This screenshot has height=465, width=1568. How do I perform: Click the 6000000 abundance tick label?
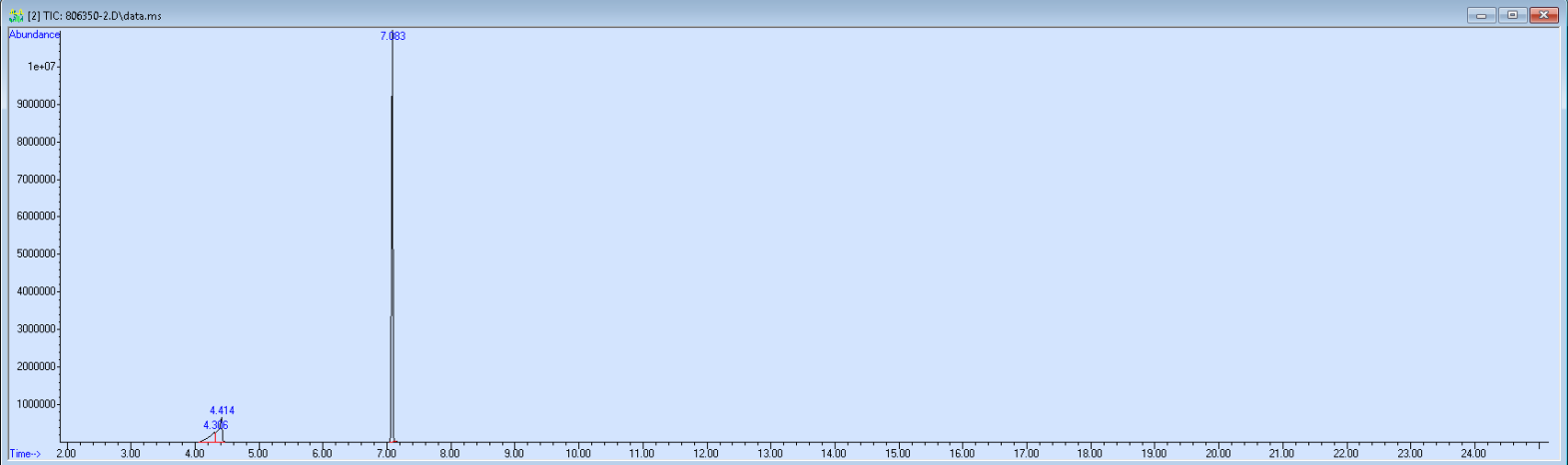coord(36,217)
